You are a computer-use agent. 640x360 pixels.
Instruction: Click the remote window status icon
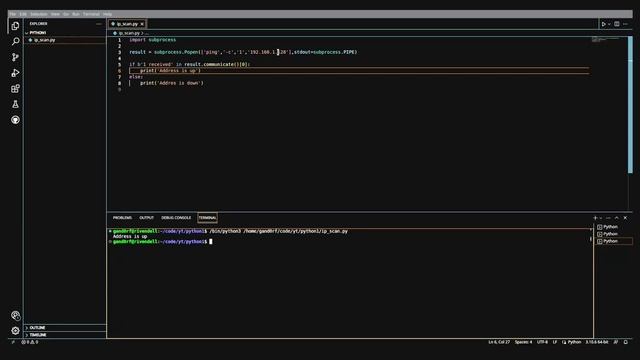13,342
